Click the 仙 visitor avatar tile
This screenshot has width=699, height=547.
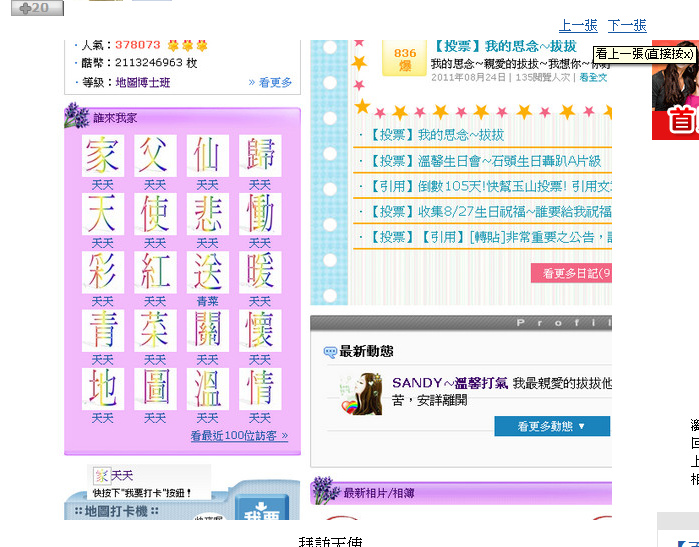click(x=208, y=156)
